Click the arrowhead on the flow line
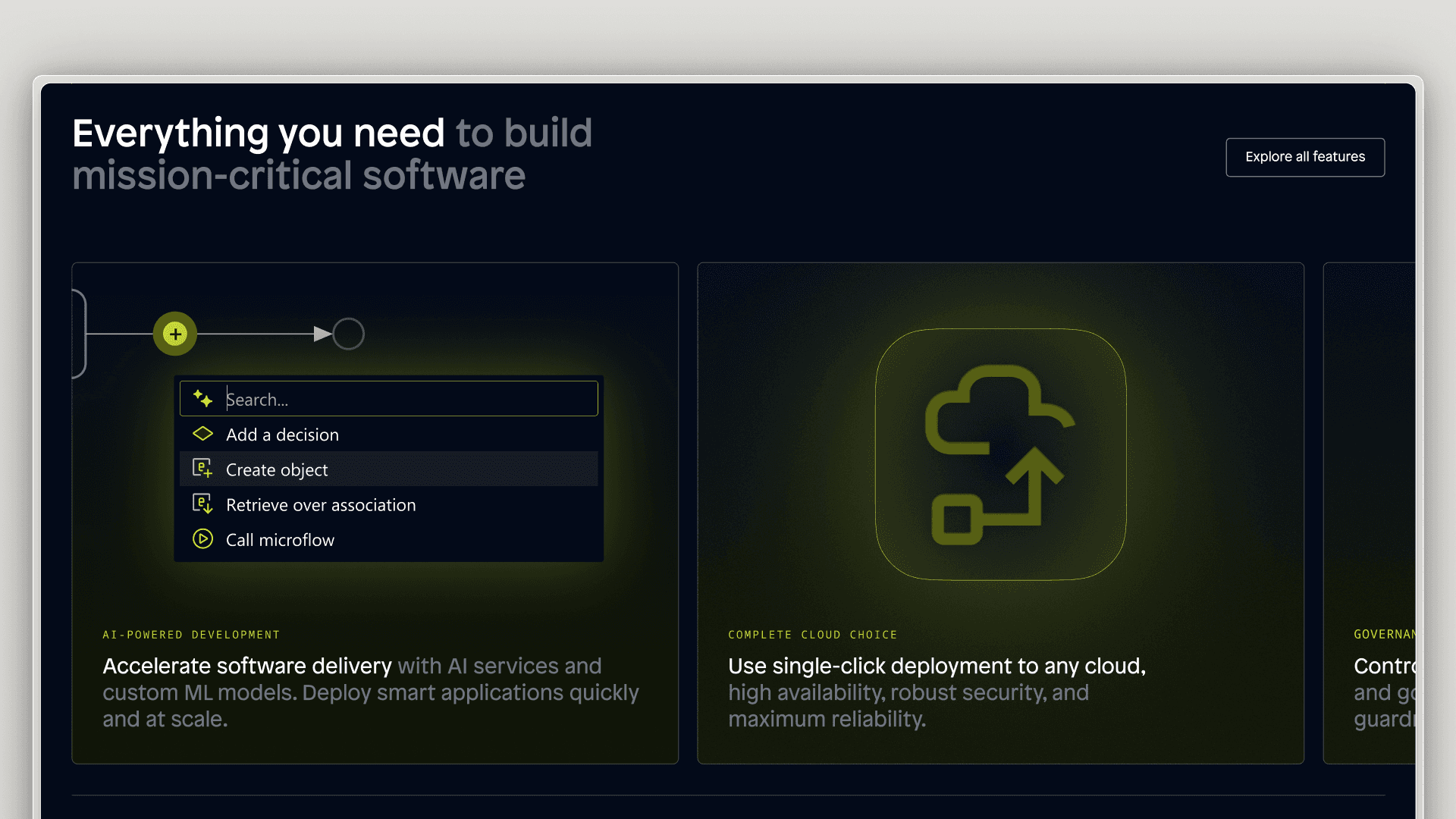Screen dimensions: 1456x819 tap(322, 334)
